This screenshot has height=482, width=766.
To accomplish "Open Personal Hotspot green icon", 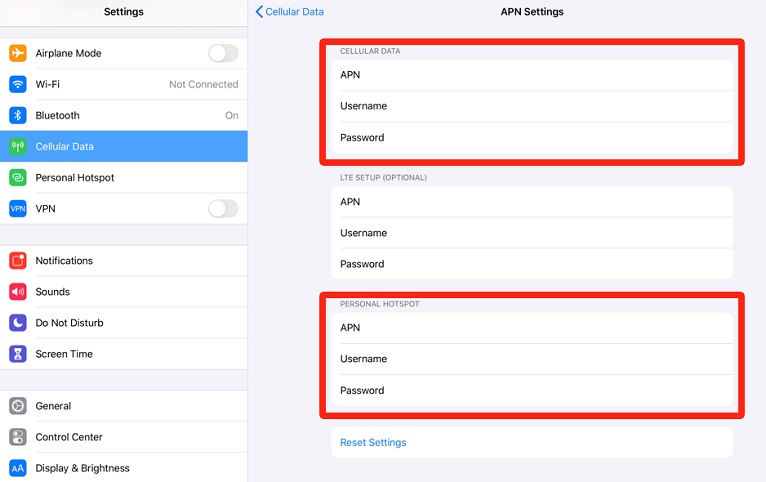I will 18,177.
